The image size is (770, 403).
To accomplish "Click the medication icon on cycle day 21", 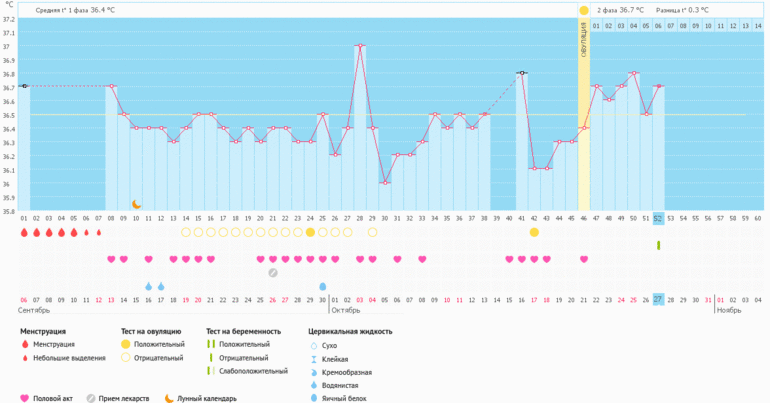I will [273, 272].
